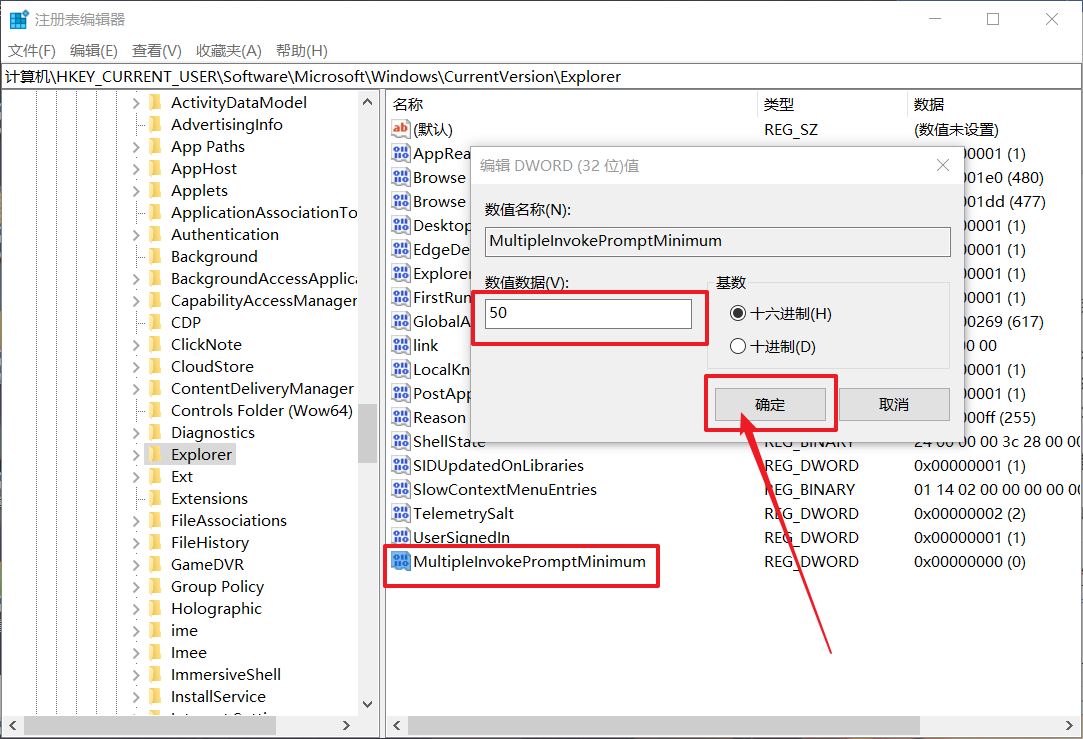This screenshot has width=1083, height=739.
Task: Open the 文件(F) menu
Action: point(32,51)
